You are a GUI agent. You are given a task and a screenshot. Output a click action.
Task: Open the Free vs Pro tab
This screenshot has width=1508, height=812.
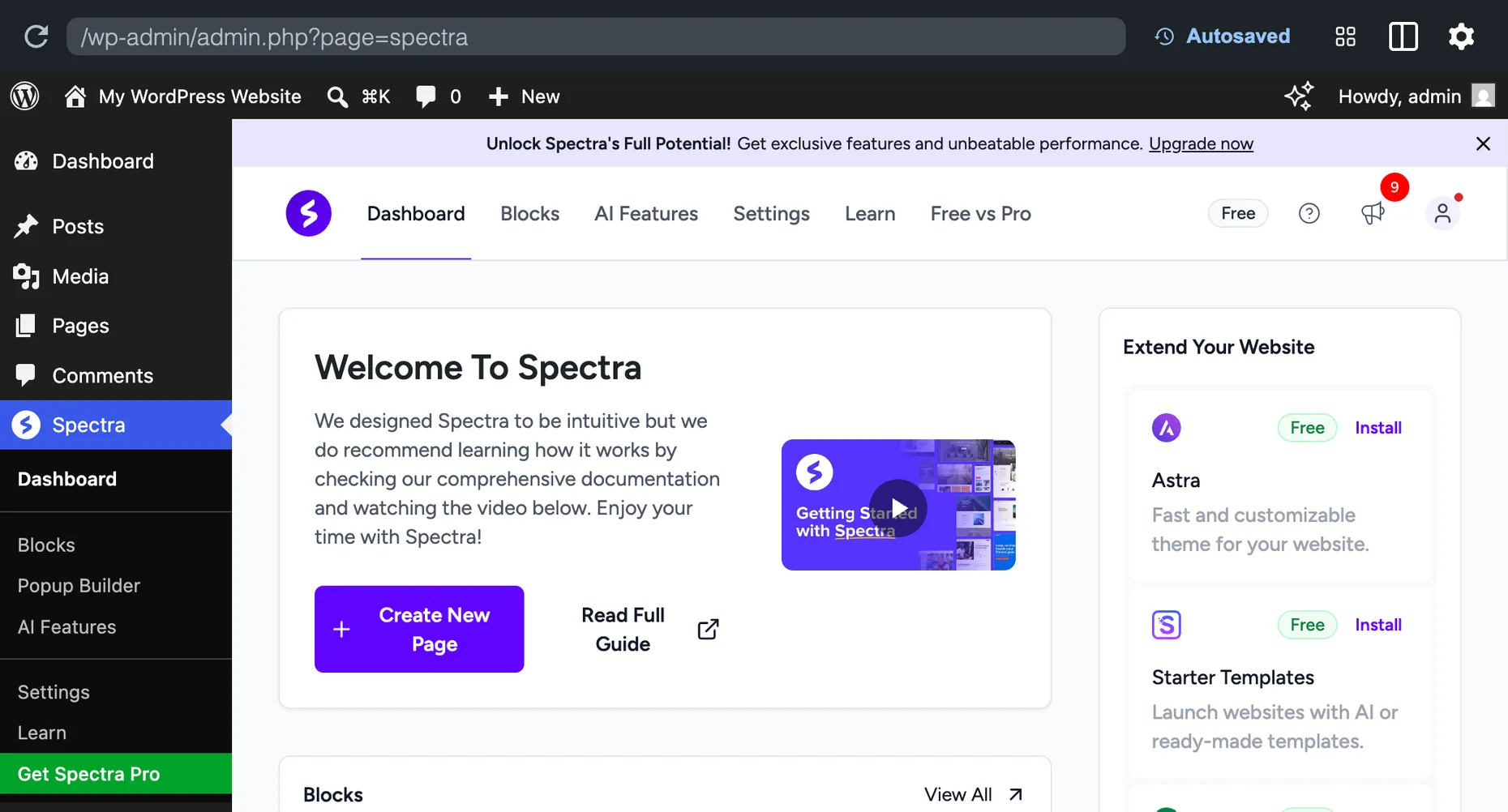[980, 214]
